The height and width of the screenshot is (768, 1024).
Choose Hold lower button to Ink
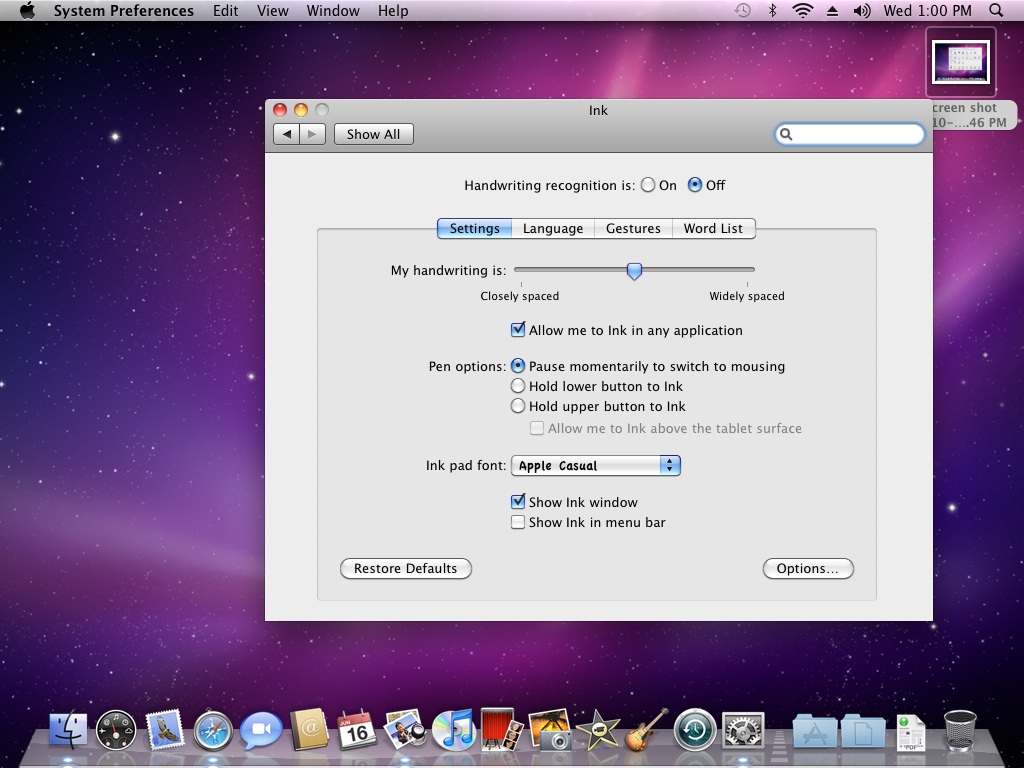[x=518, y=386]
